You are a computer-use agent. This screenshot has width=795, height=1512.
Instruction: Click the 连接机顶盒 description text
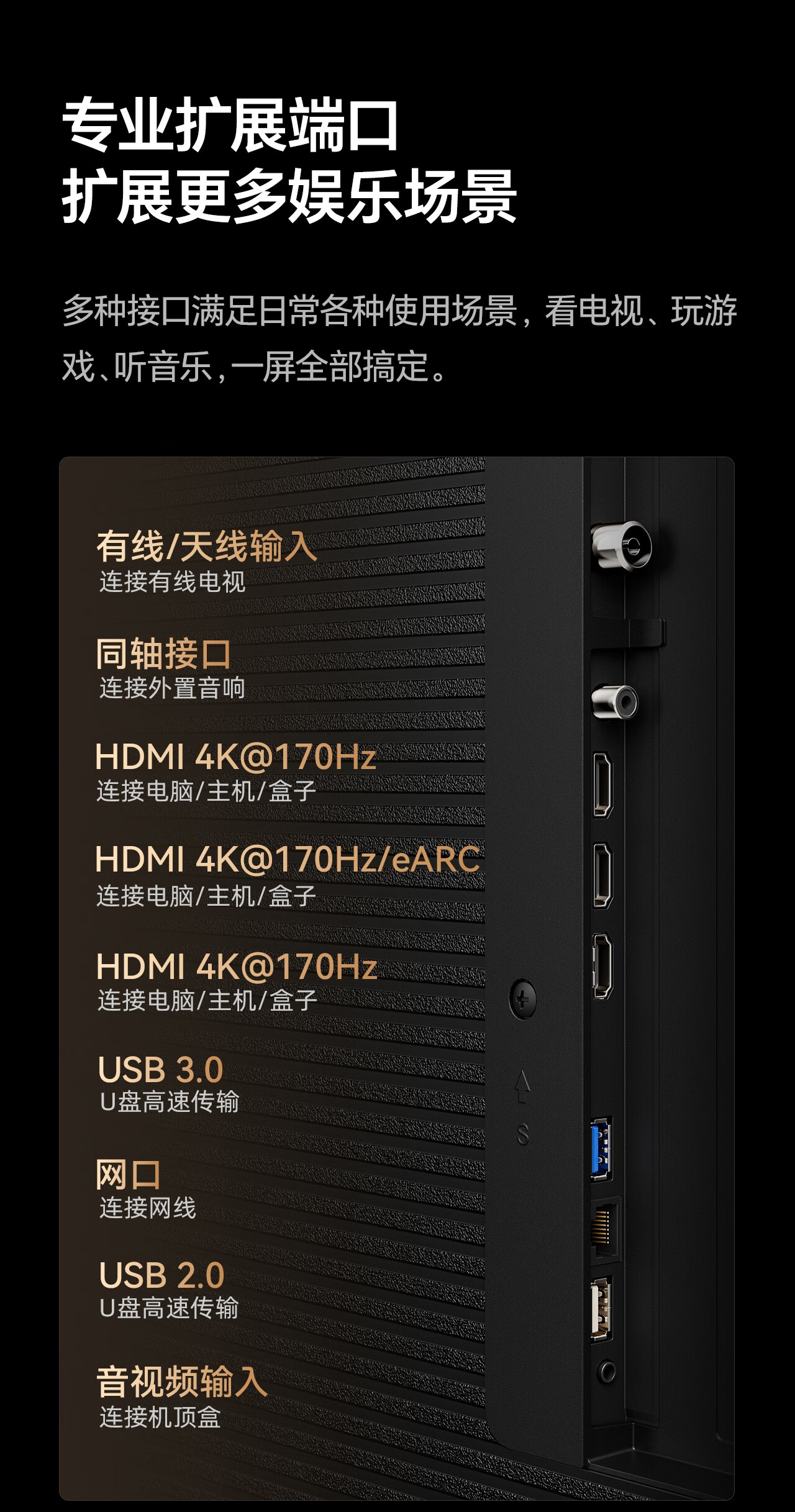(160, 1417)
